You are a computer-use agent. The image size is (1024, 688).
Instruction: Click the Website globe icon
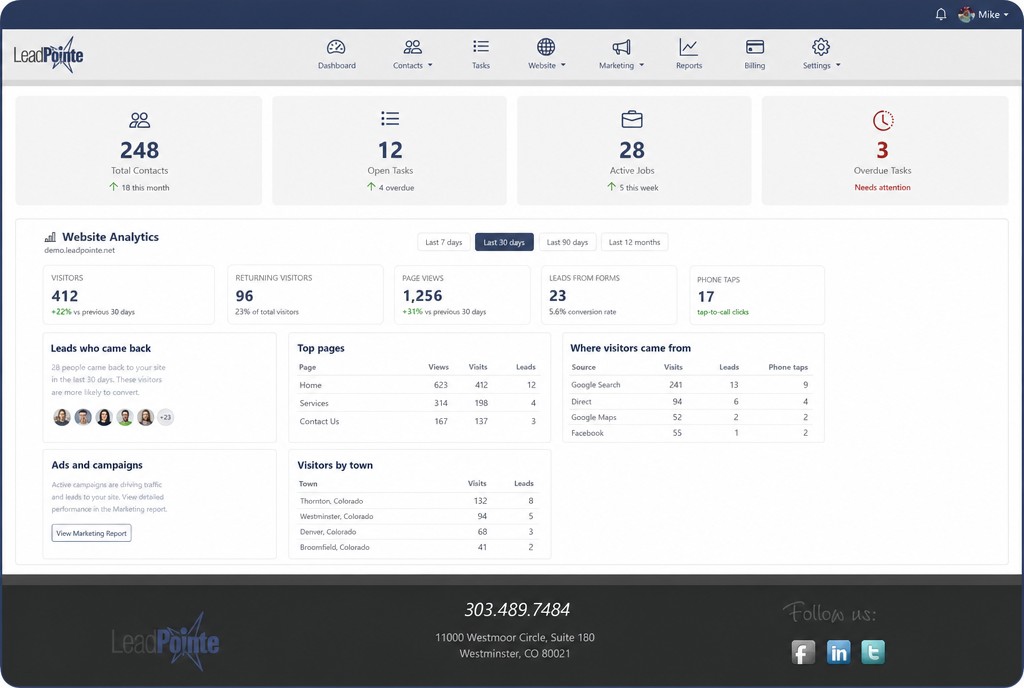(x=546, y=47)
